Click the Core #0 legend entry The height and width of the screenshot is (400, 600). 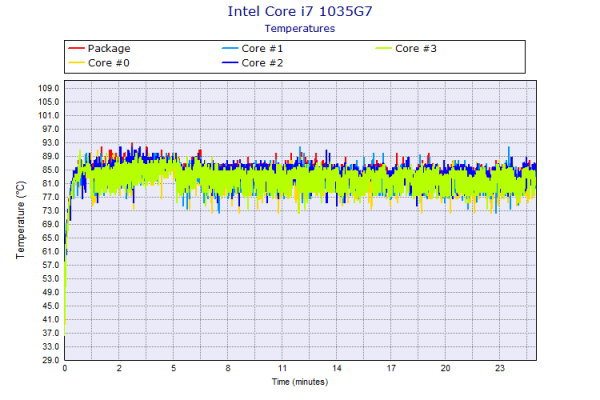click(99, 63)
